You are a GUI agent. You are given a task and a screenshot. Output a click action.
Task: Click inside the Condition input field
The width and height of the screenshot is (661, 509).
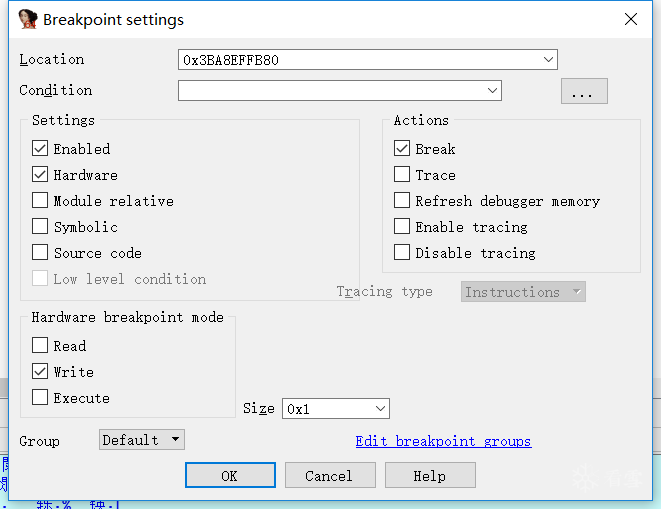tap(330, 91)
